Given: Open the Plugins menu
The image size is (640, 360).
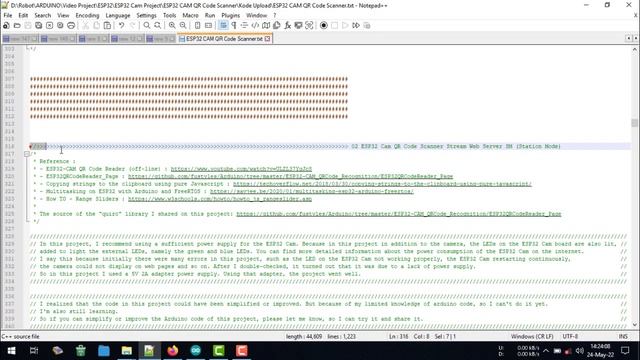Looking at the screenshot, I should (x=231, y=15).
